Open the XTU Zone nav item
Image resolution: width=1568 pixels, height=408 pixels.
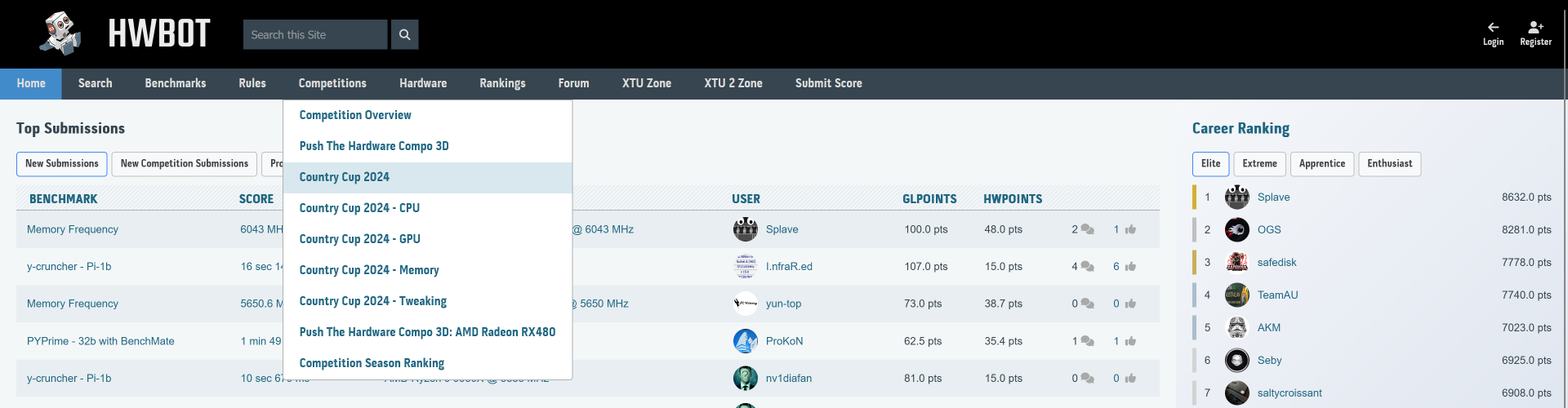(x=647, y=83)
